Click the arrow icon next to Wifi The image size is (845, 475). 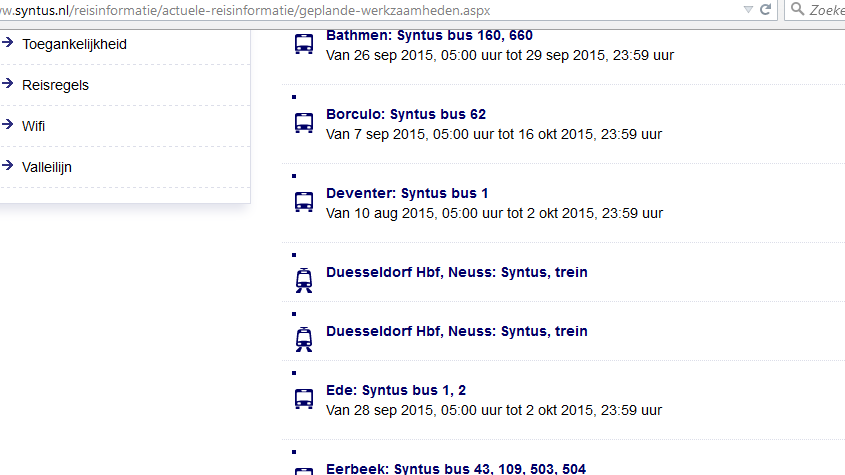click(8, 124)
